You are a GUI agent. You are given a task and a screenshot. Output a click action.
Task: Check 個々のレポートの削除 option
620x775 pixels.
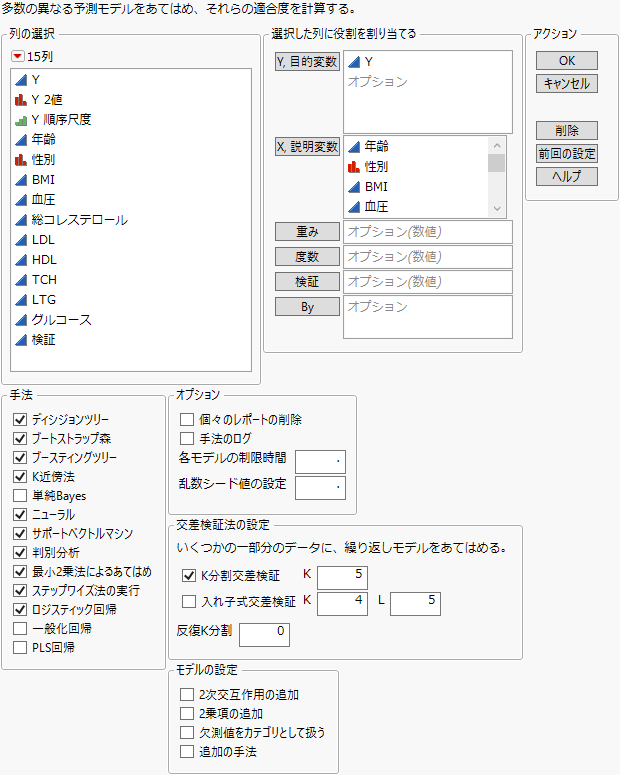pos(187,420)
